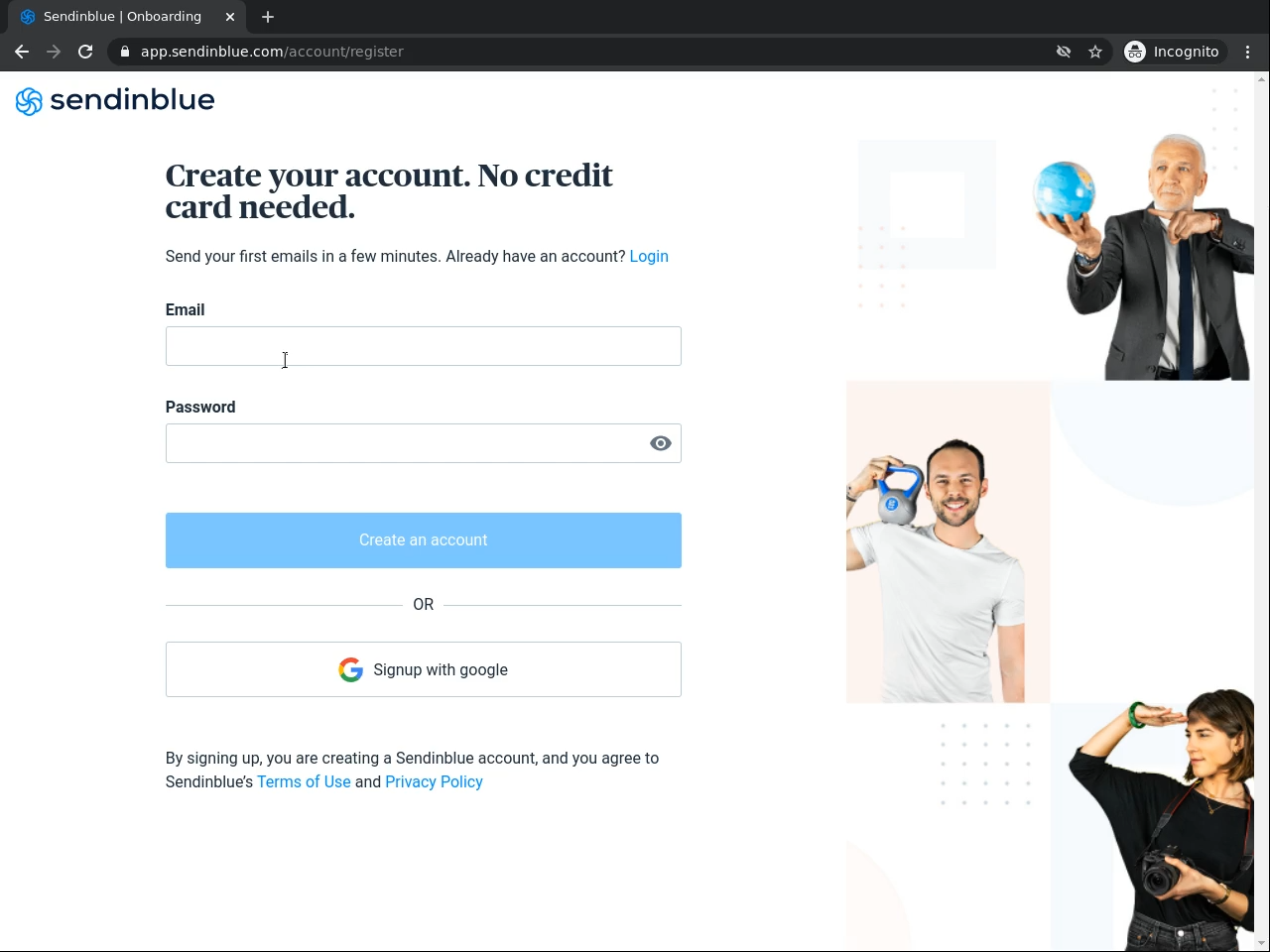
Task: Click the browser forward arrow
Action: point(54,52)
